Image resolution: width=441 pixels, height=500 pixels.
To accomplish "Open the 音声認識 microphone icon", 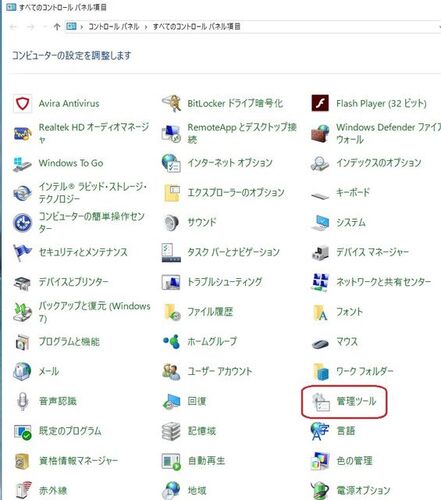I will click(x=22, y=401).
